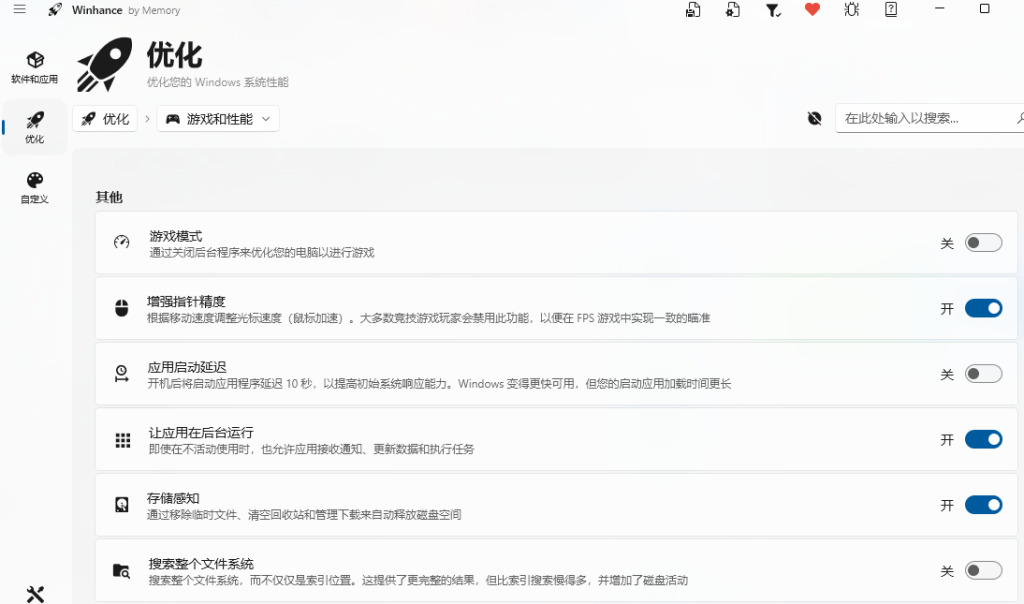
Task: Expand the 游戏和性能 breadcrumb dropdown
Action: coord(218,119)
